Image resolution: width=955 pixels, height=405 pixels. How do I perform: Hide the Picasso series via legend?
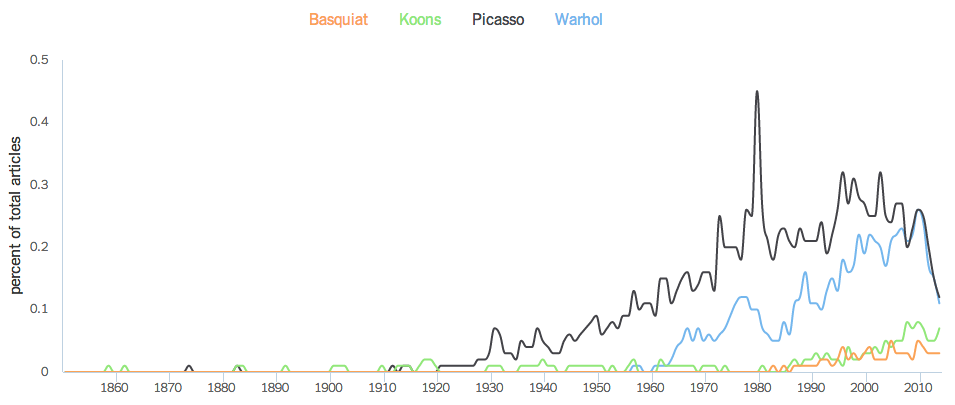(x=498, y=20)
